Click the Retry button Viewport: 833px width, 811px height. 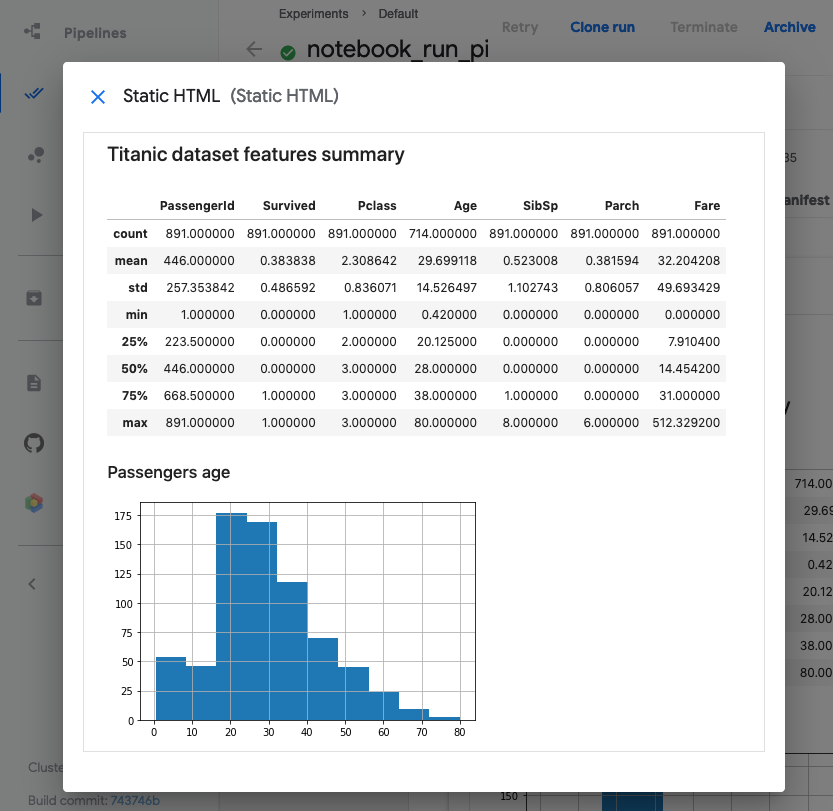520,27
